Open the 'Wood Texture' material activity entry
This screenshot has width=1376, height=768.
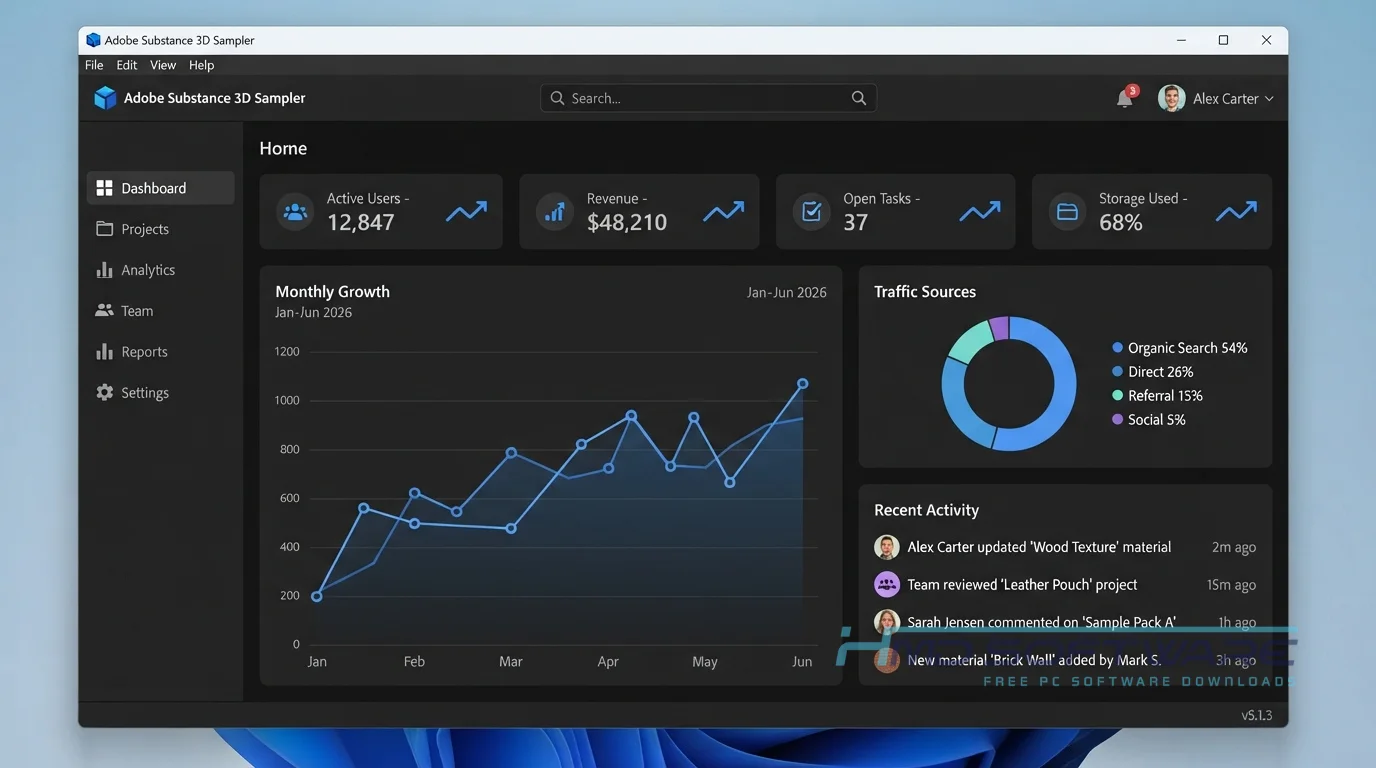click(x=1065, y=547)
